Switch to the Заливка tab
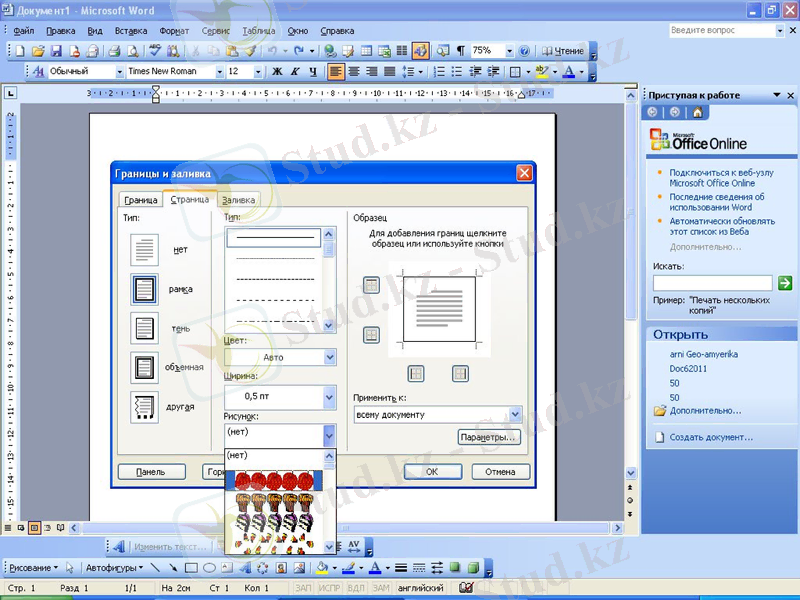Screen dimensions: 800x600 point(237,199)
